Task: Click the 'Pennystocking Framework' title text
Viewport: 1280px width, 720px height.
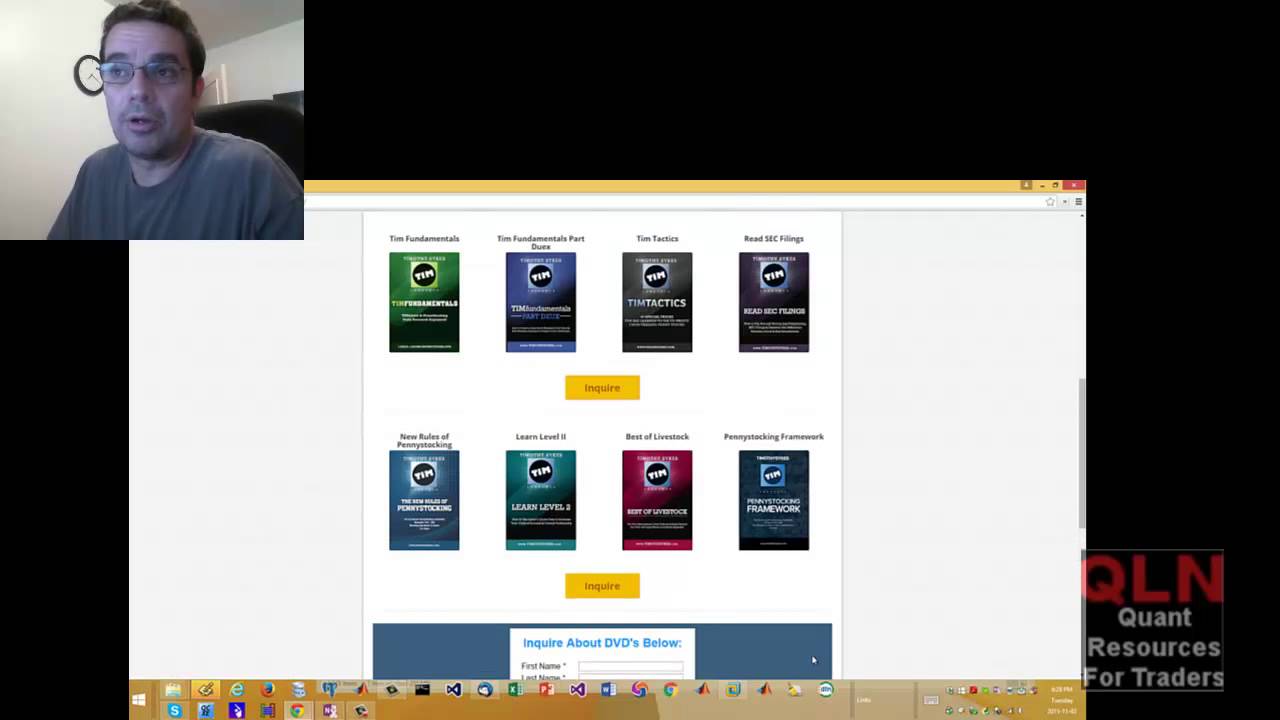Action: 773,436
